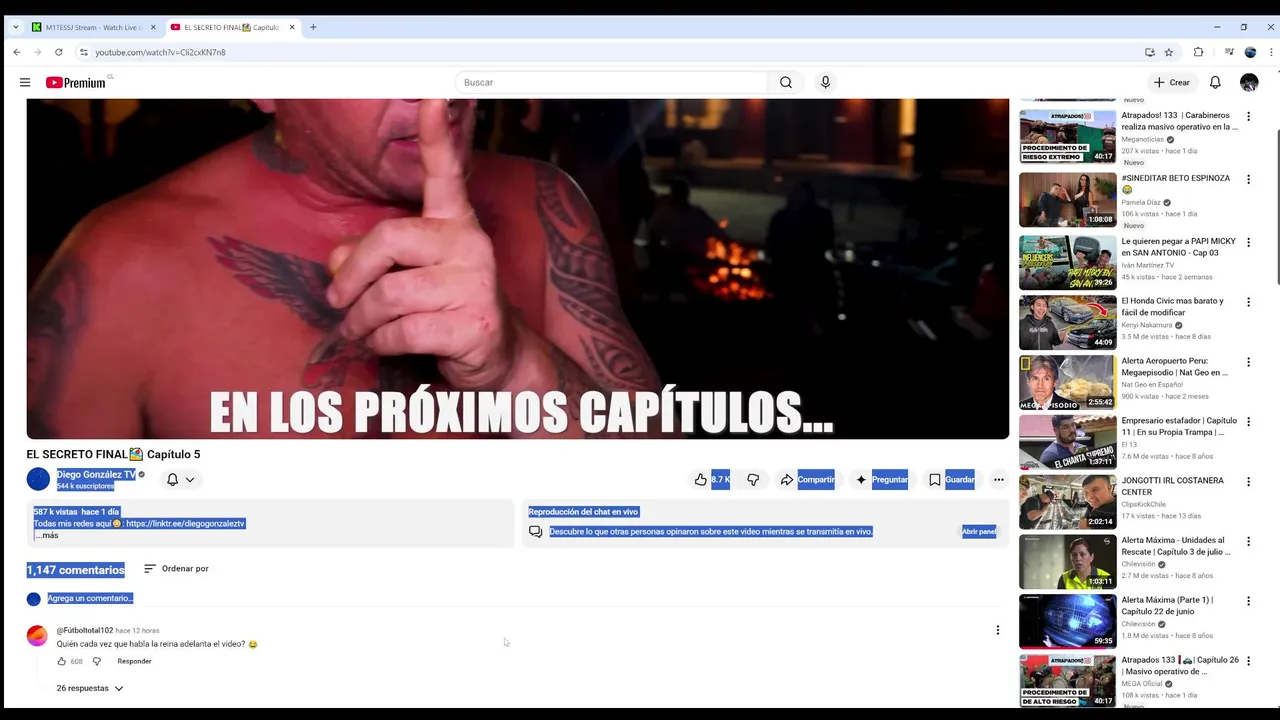Open options for JONGOTTI IRL video
Image resolution: width=1280 pixels, height=720 pixels.
tap(1248, 482)
